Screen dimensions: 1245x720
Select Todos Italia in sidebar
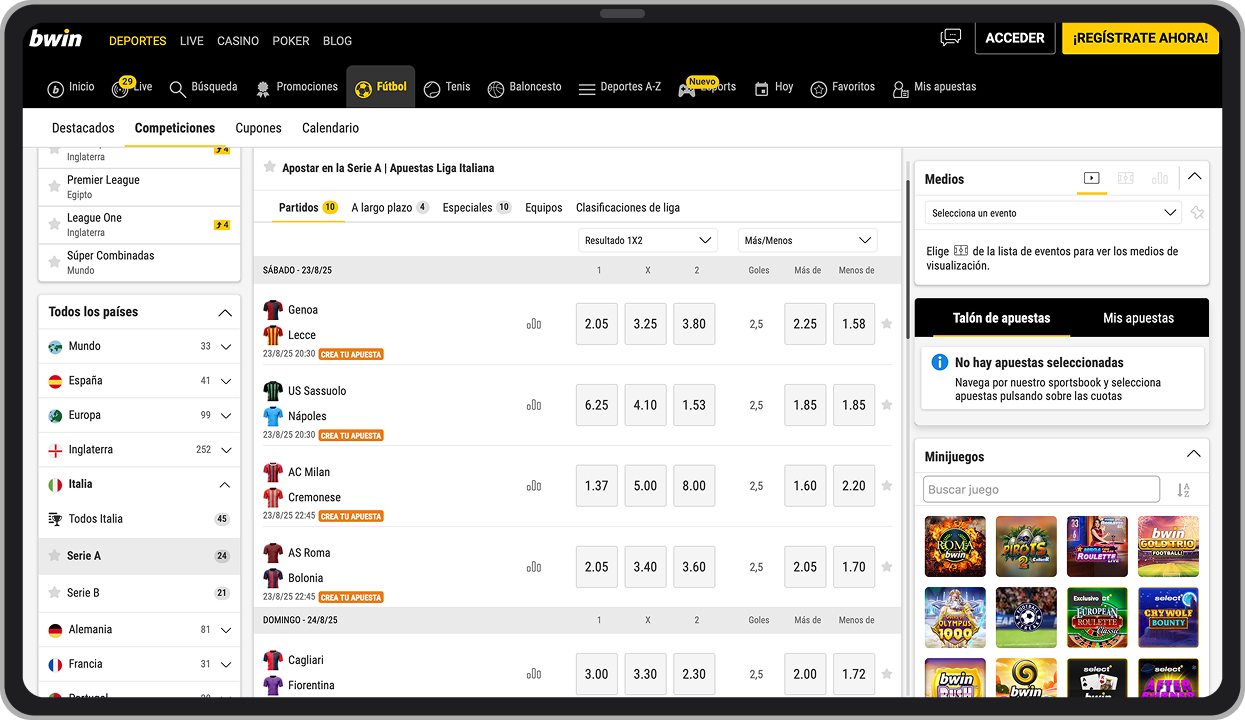(x=139, y=519)
